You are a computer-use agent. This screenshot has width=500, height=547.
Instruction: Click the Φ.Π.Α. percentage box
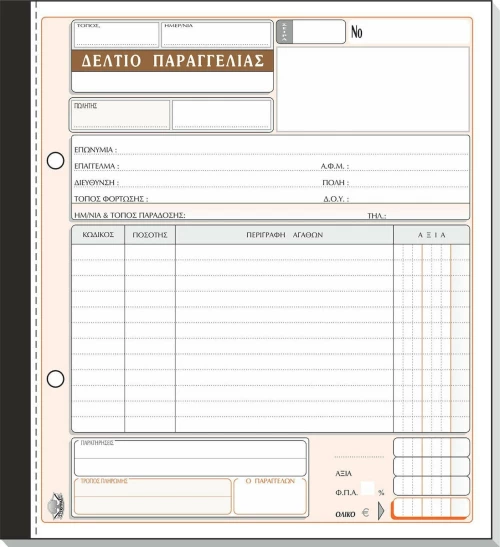coord(367,488)
